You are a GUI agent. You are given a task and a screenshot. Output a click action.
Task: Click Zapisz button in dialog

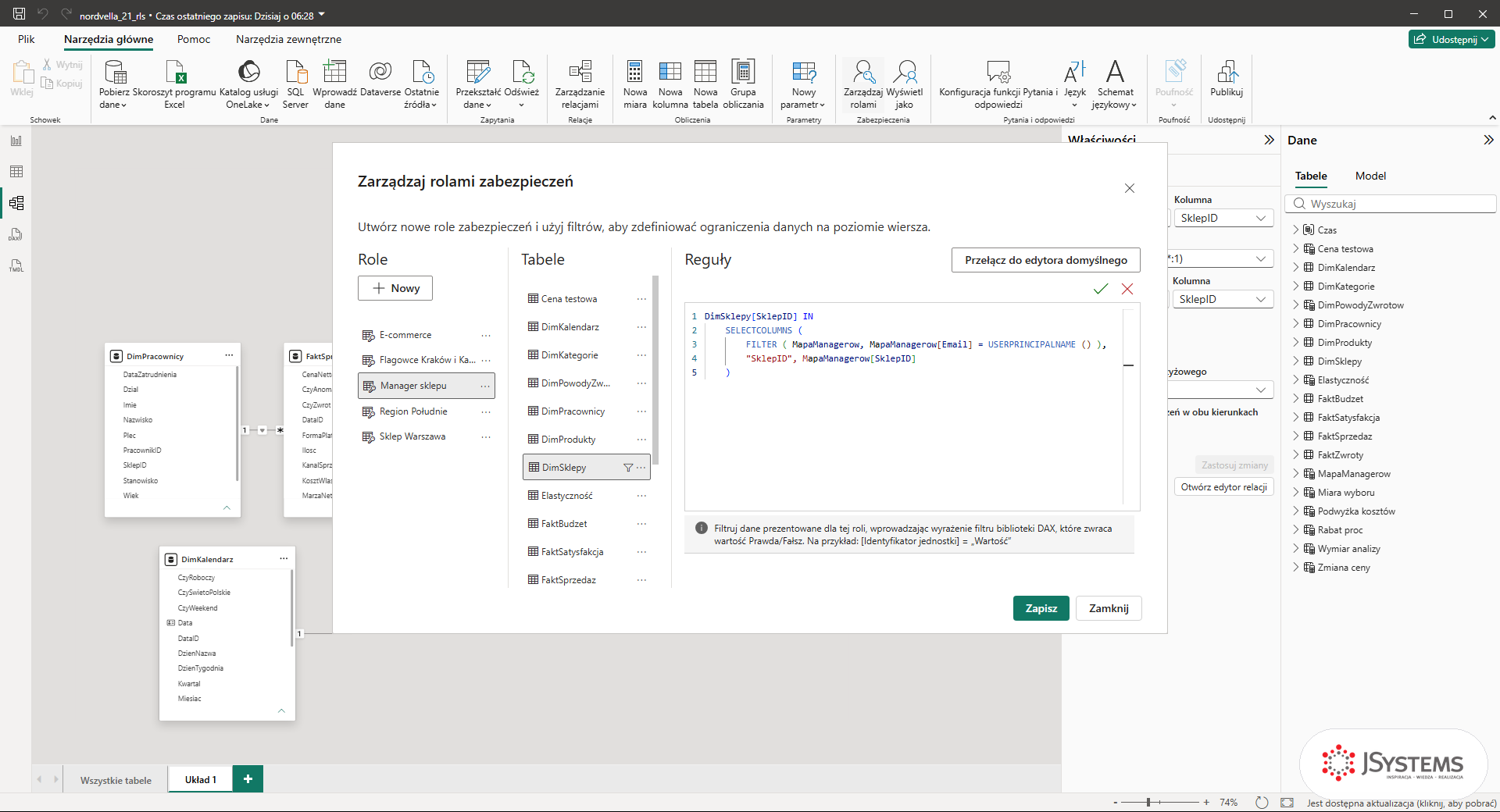1041,608
